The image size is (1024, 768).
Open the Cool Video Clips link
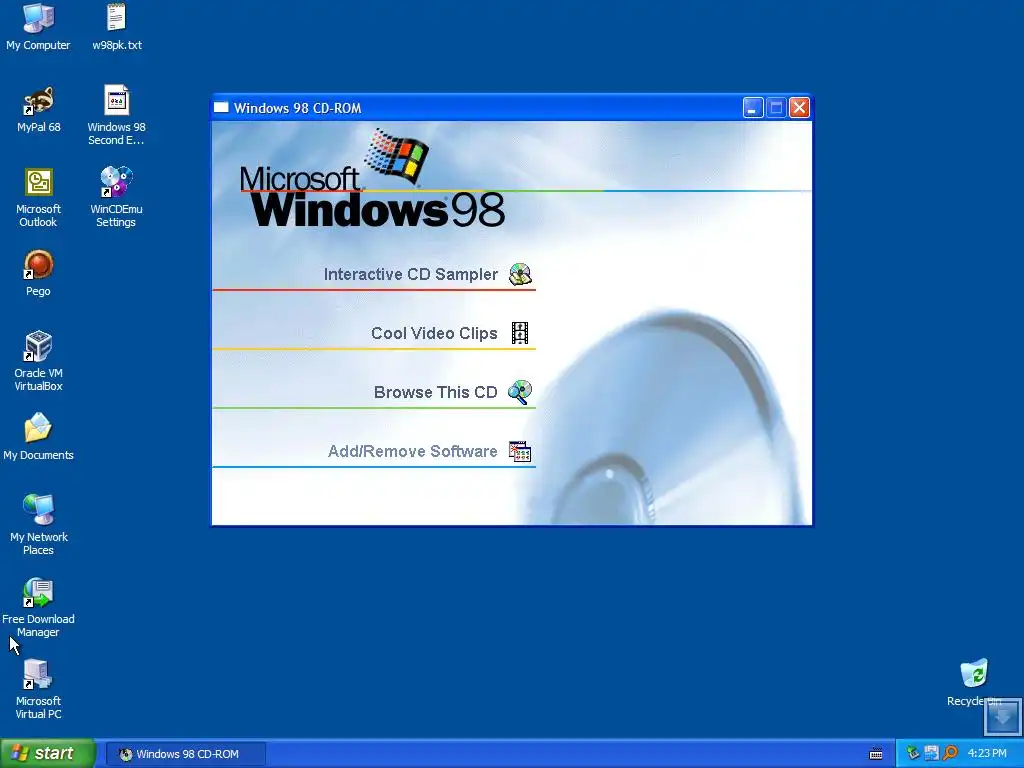[434, 333]
